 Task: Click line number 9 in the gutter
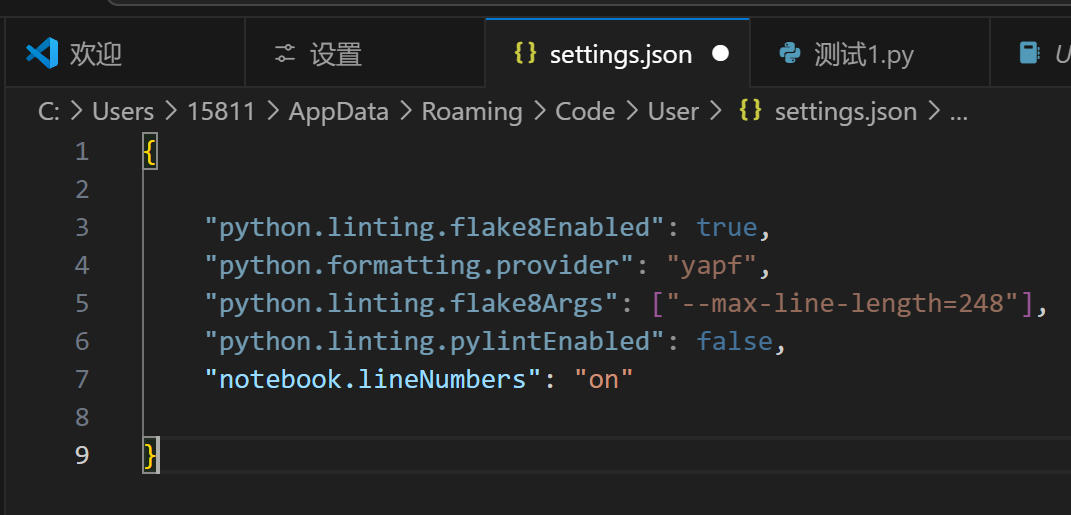coord(83,454)
